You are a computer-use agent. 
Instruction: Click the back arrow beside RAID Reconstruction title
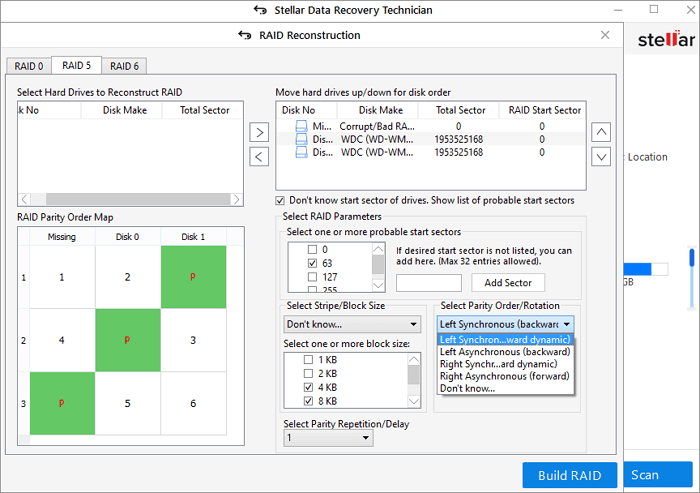click(x=245, y=35)
